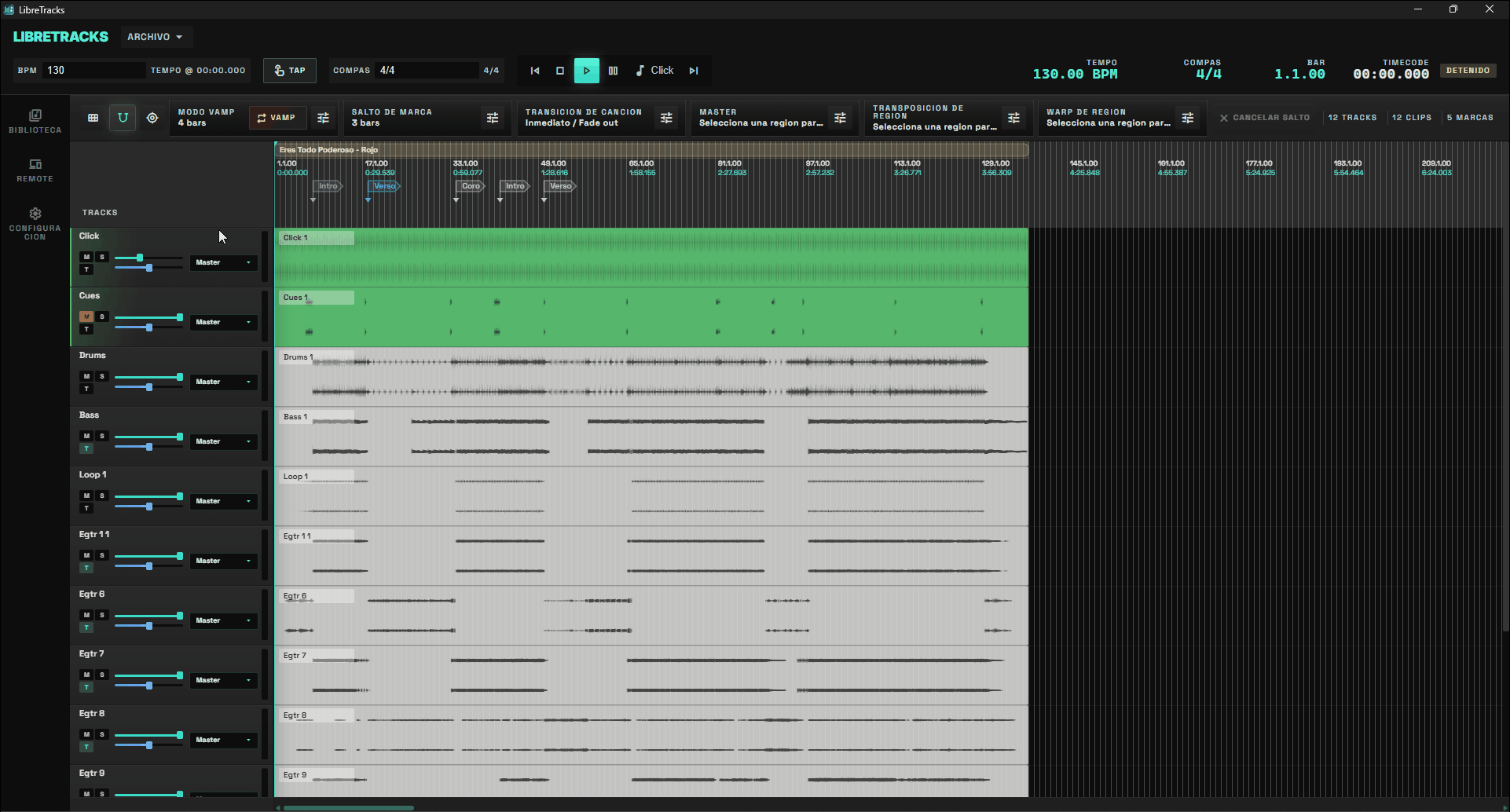This screenshot has width=1510, height=812.
Task: Click the target follow-playhead icon
Action: coord(152,118)
